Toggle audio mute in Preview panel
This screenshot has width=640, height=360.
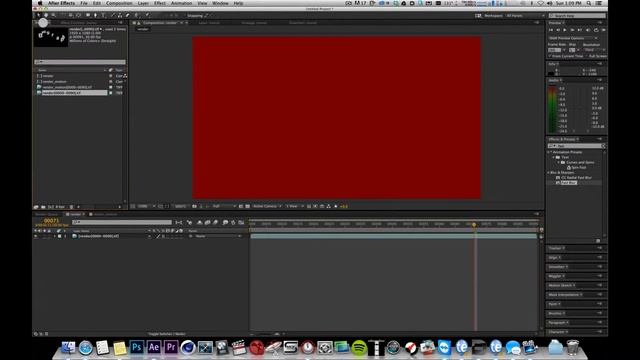pyautogui.click(x=588, y=30)
